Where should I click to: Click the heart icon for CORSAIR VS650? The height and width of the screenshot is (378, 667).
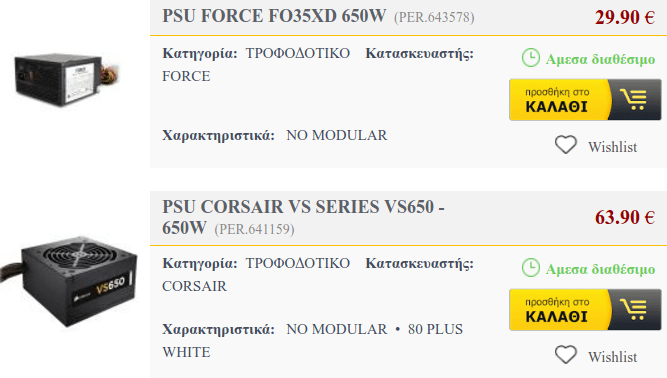coord(566,355)
